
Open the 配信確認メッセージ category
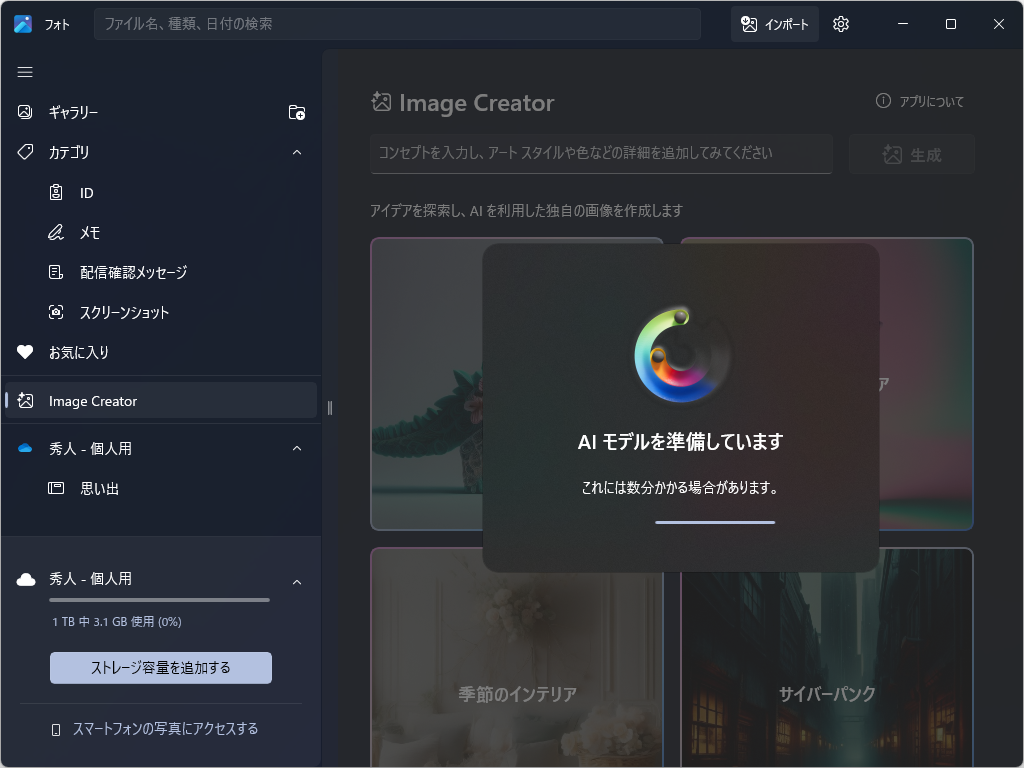pyautogui.click(x=55, y=272)
